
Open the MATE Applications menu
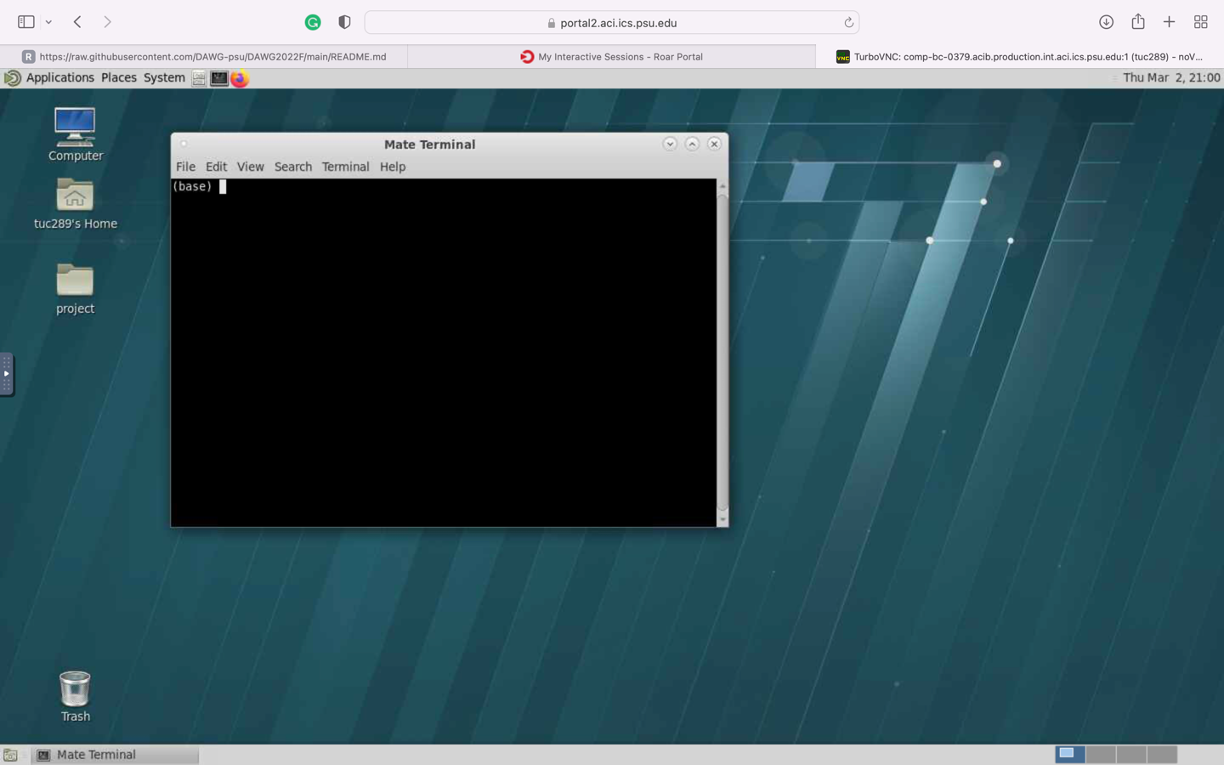(x=49, y=78)
